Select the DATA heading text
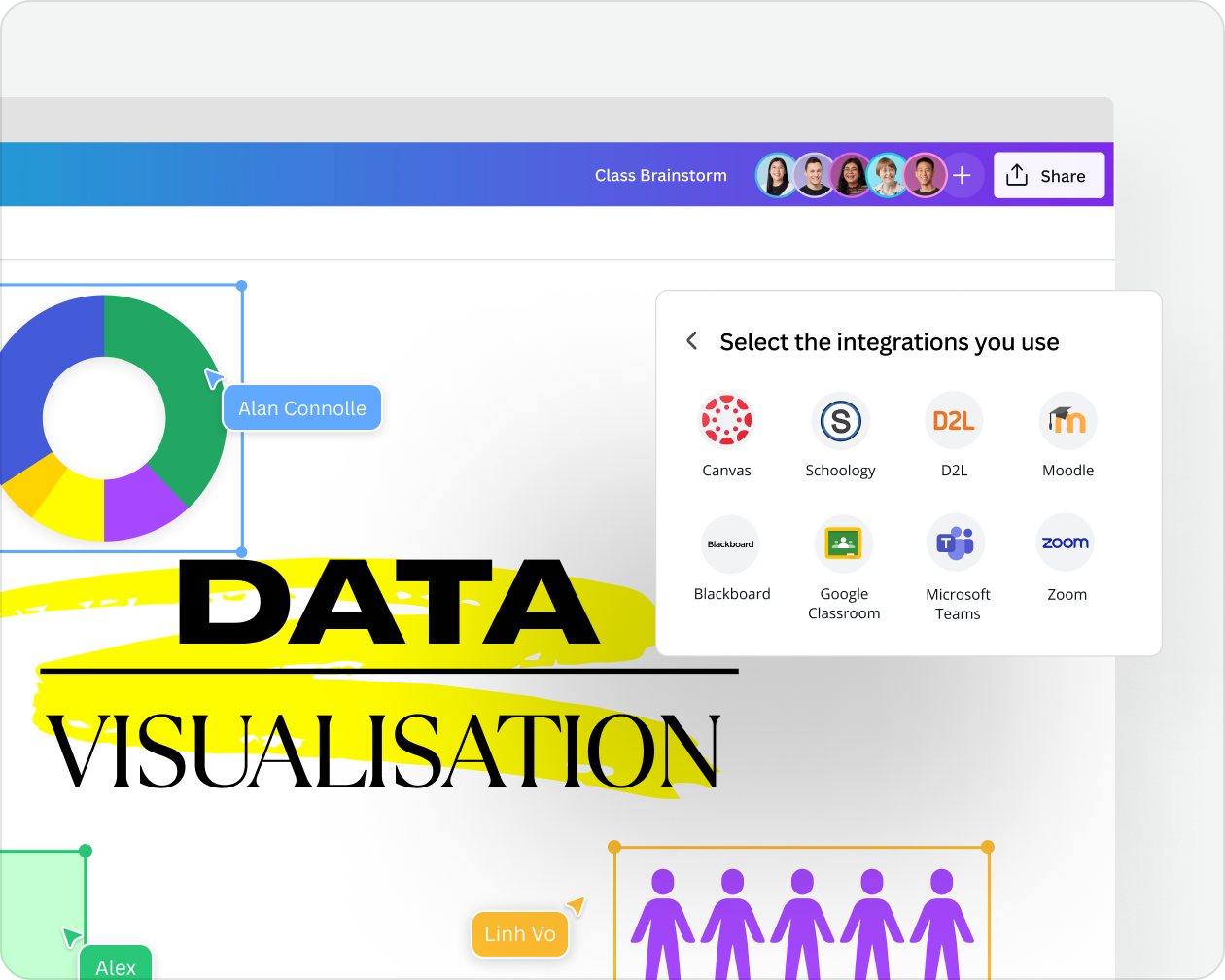 [389, 603]
